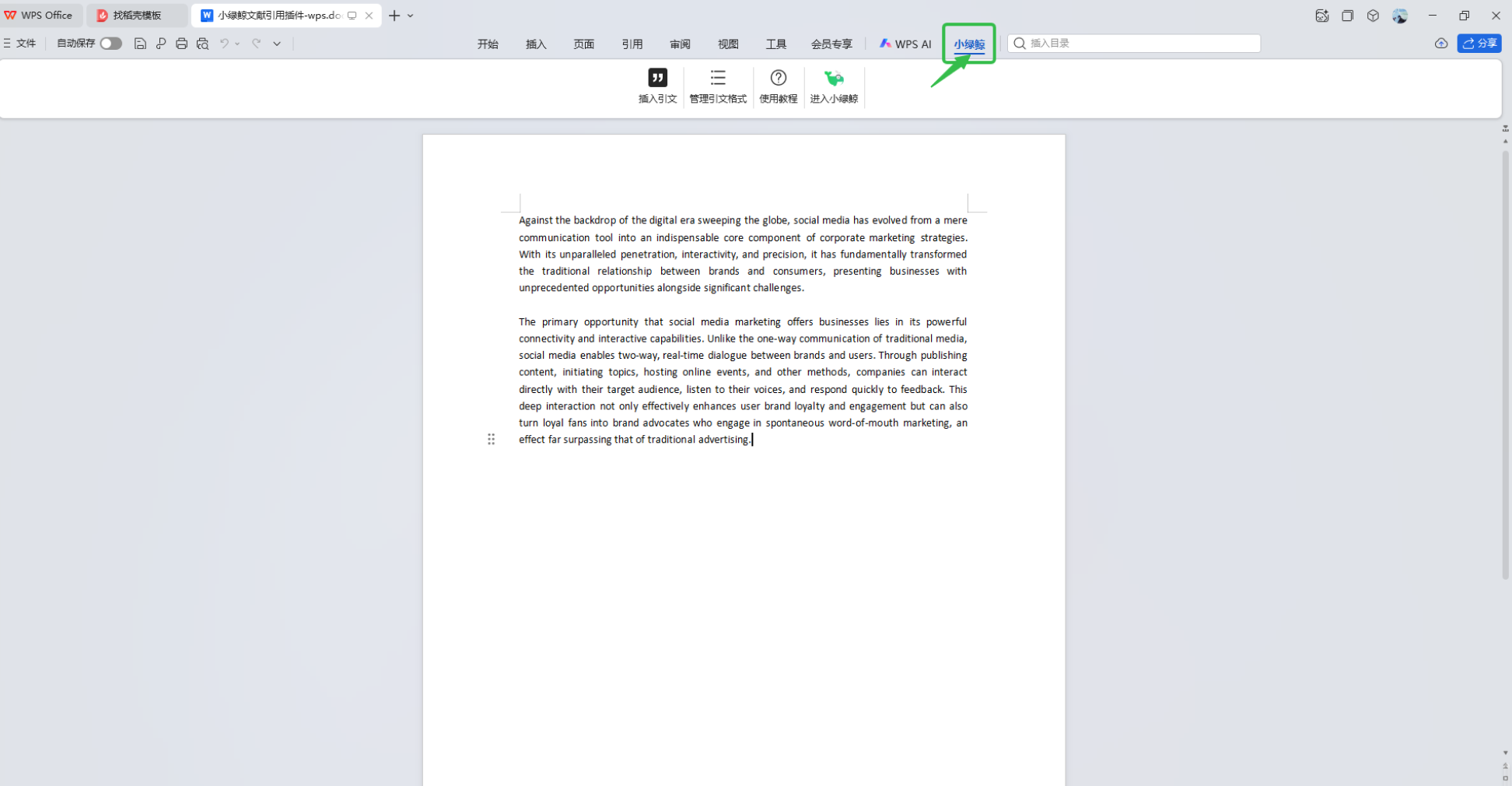The height and width of the screenshot is (786, 1512).
Task: Click the 进入小绿鲸 whale icon
Action: [x=834, y=79]
